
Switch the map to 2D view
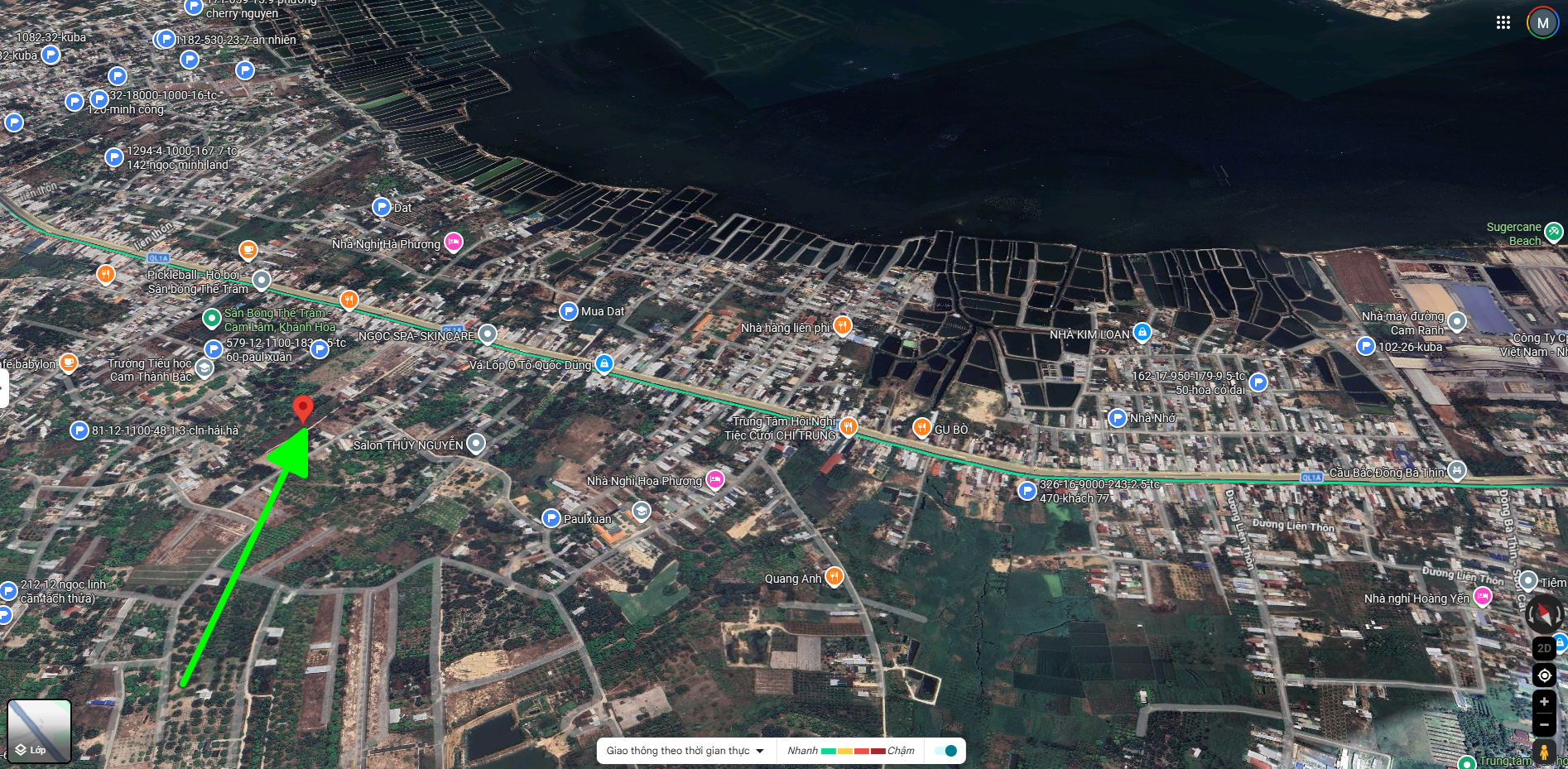(1544, 648)
